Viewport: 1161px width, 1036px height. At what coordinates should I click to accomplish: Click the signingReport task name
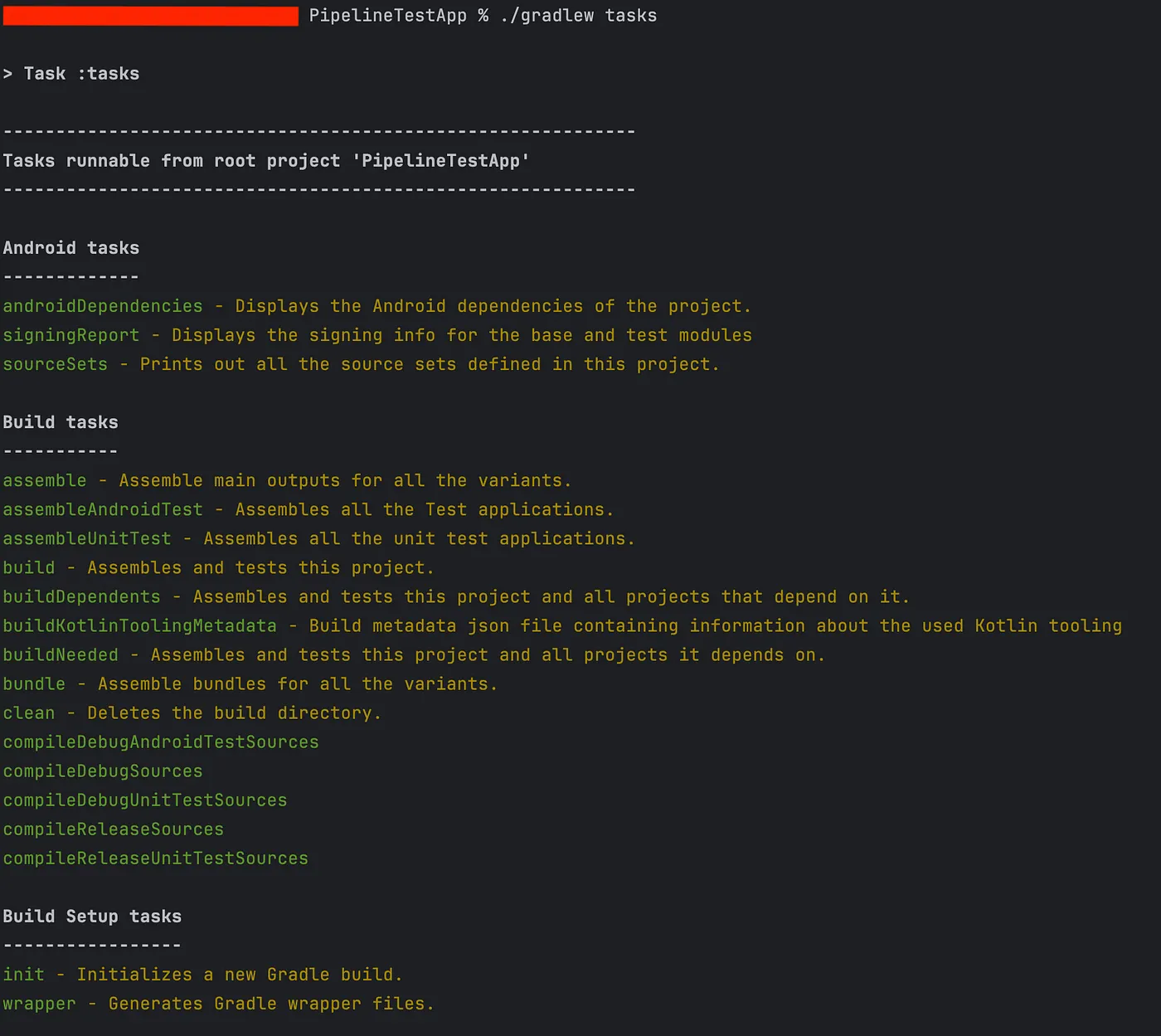71,335
